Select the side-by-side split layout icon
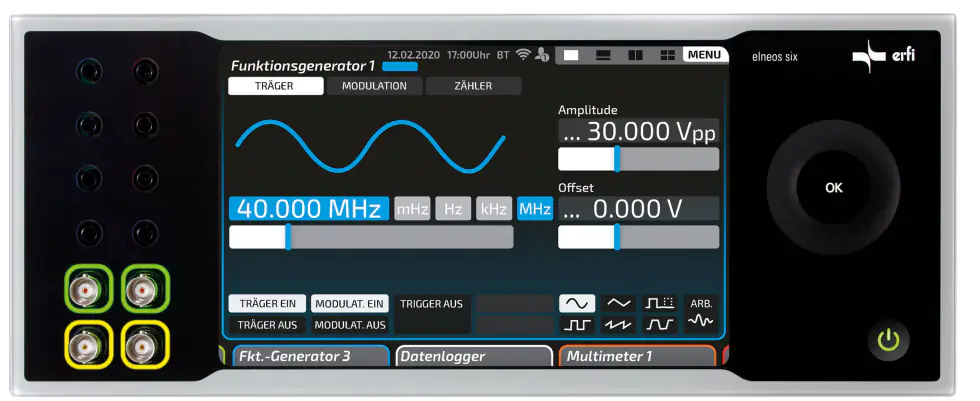980x401 pixels. pyautogui.click(x=635, y=55)
